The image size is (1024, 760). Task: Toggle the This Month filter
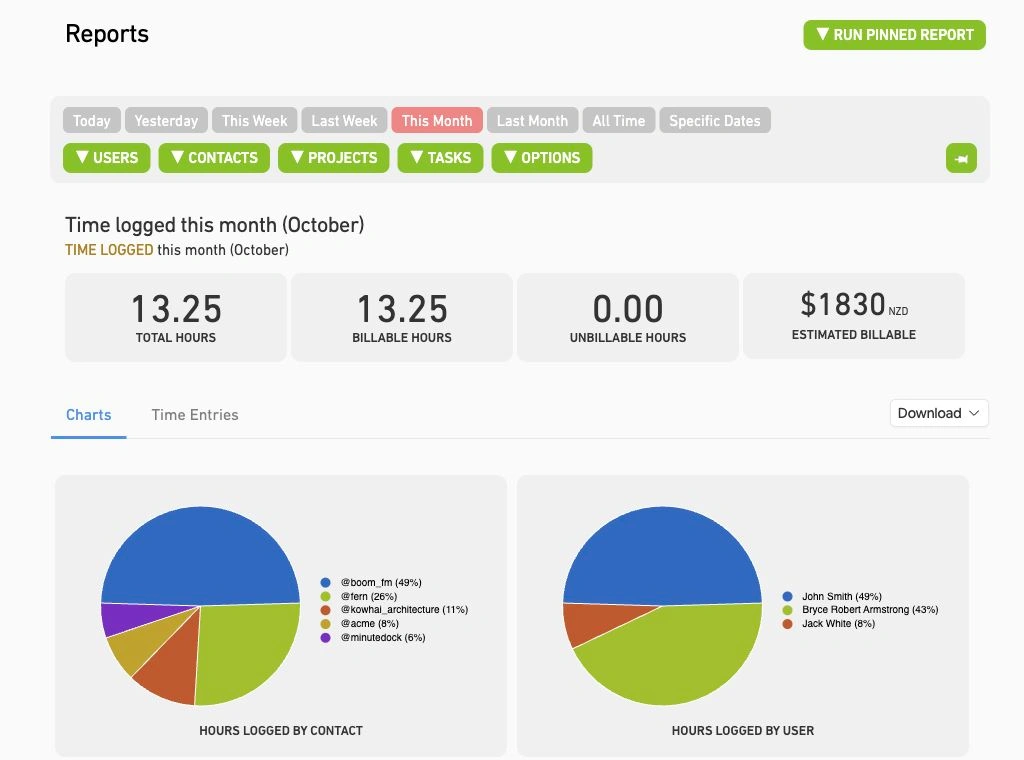tap(437, 121)
